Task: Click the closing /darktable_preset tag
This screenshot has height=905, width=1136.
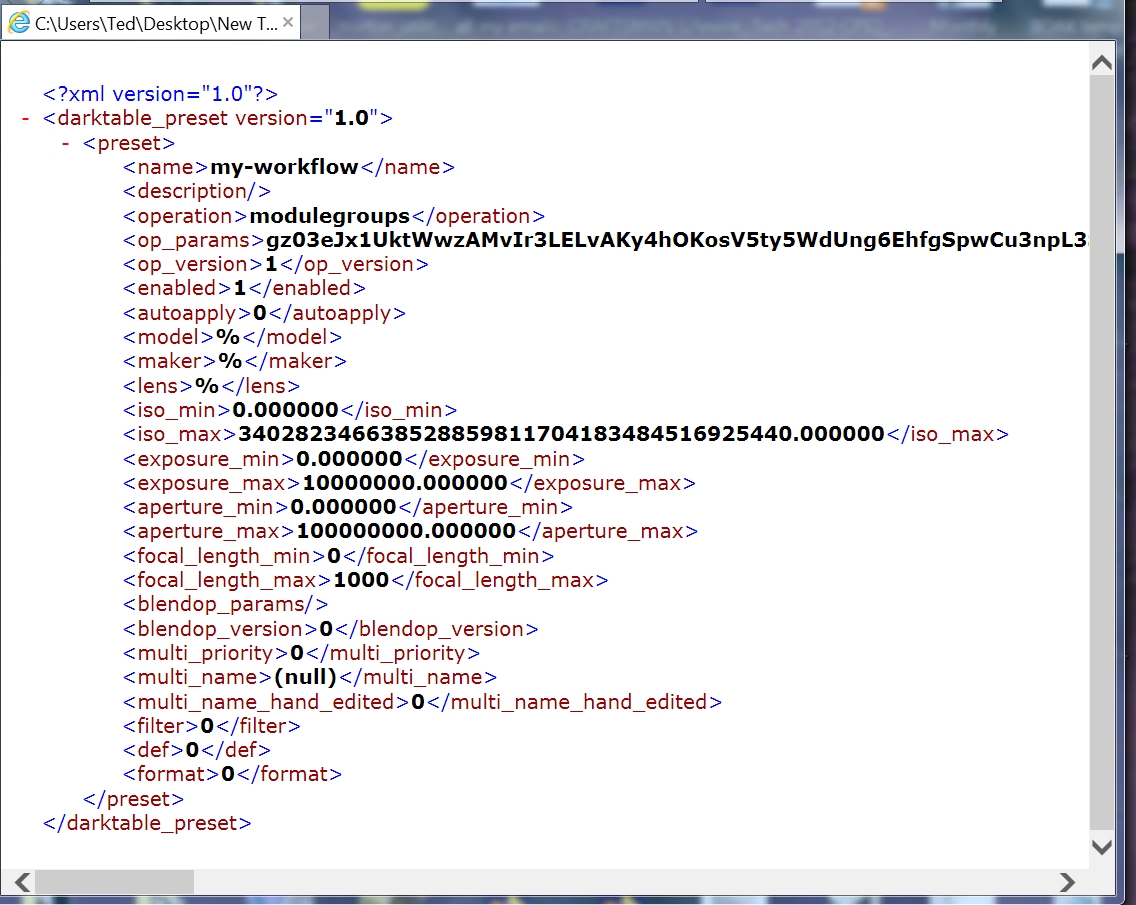Action: click(x=147, y=823)
